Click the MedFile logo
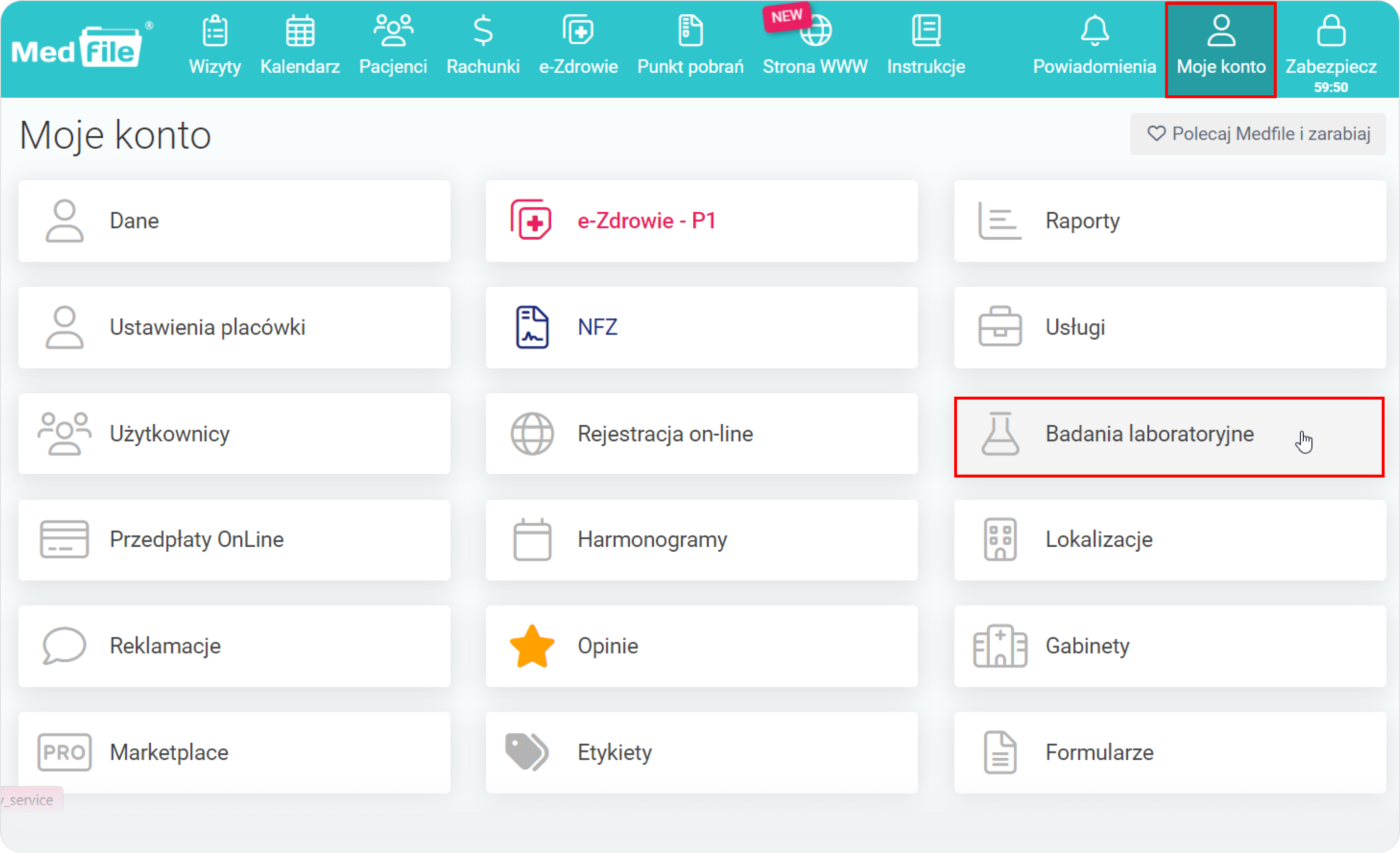This screenshot has width=1400, height=853. pos(81,47)
